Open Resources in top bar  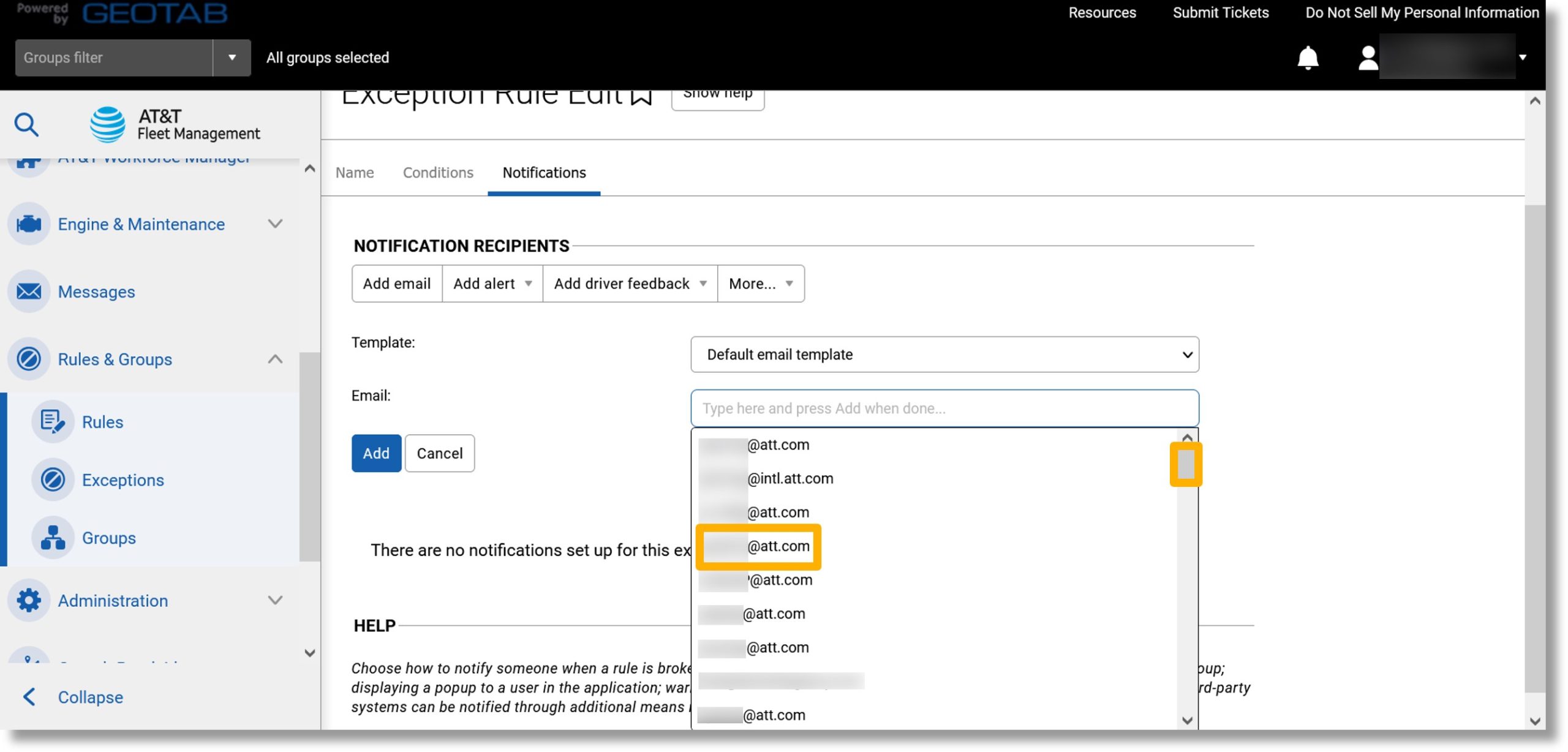click(x=1102, y=12)
